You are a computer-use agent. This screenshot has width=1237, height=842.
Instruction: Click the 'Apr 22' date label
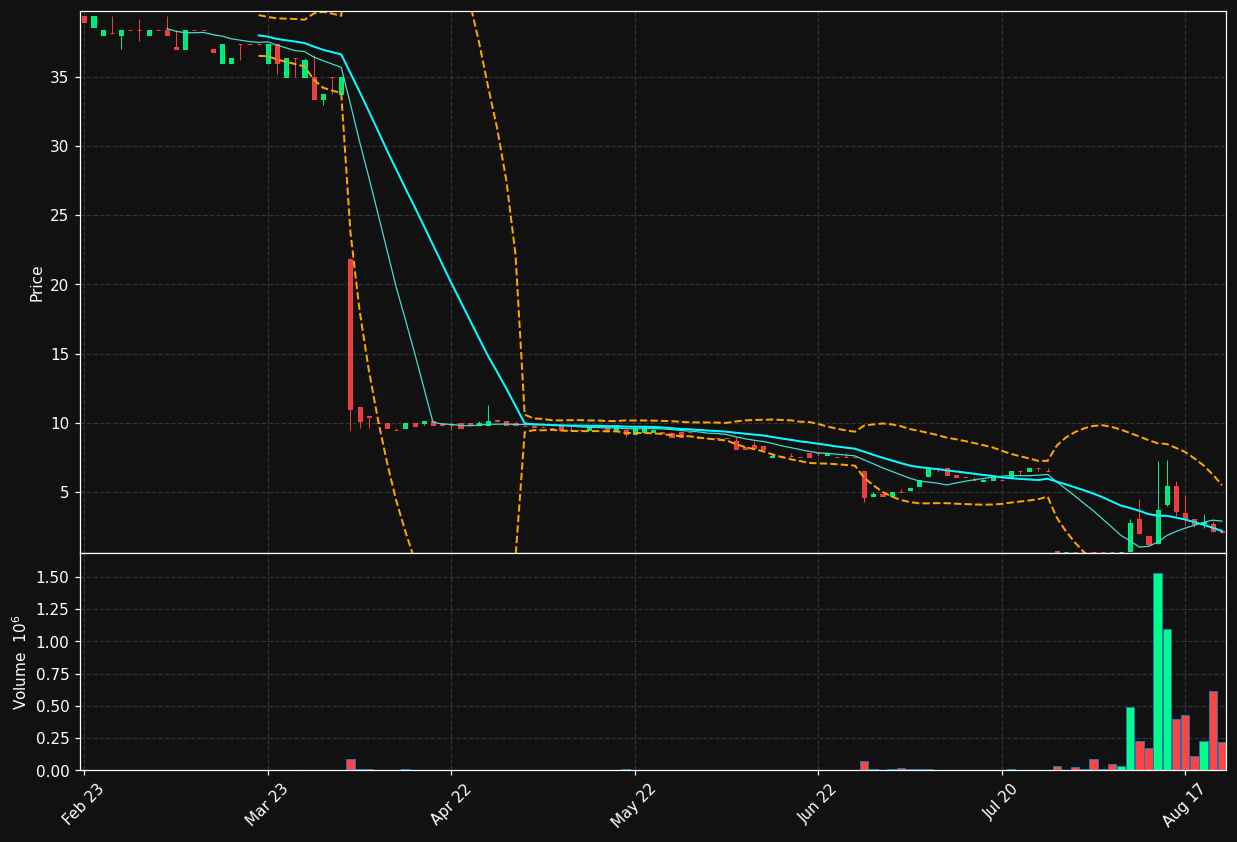tap(450, 804)
